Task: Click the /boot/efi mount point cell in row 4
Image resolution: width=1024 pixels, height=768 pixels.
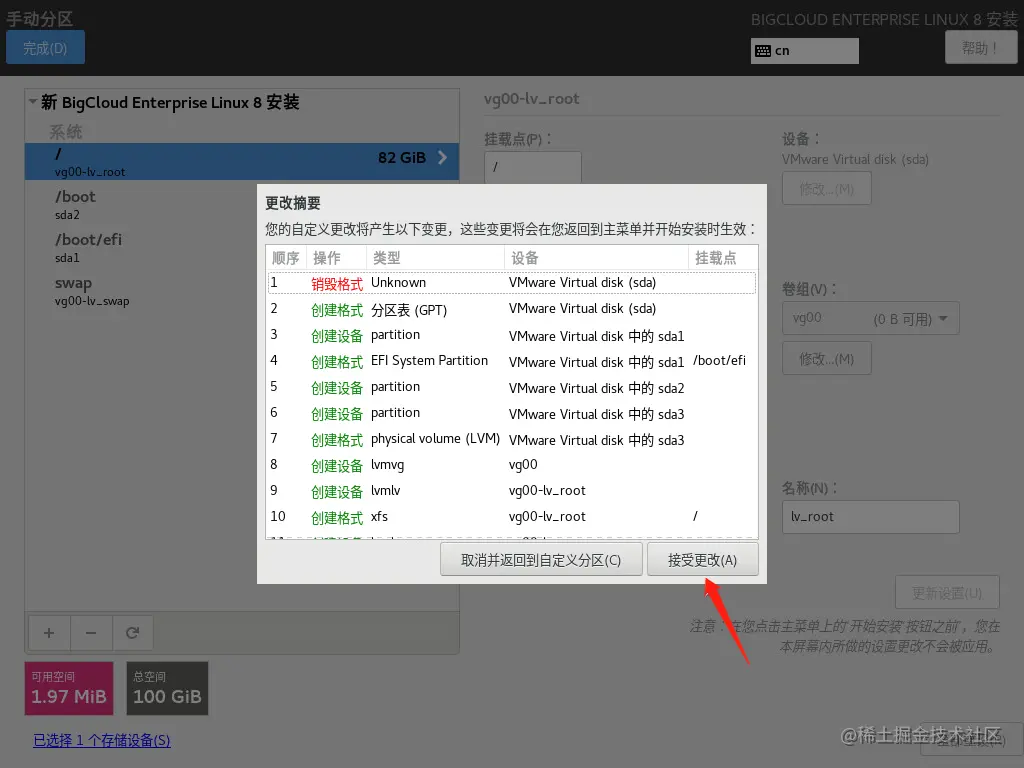Action: [719, 360]
